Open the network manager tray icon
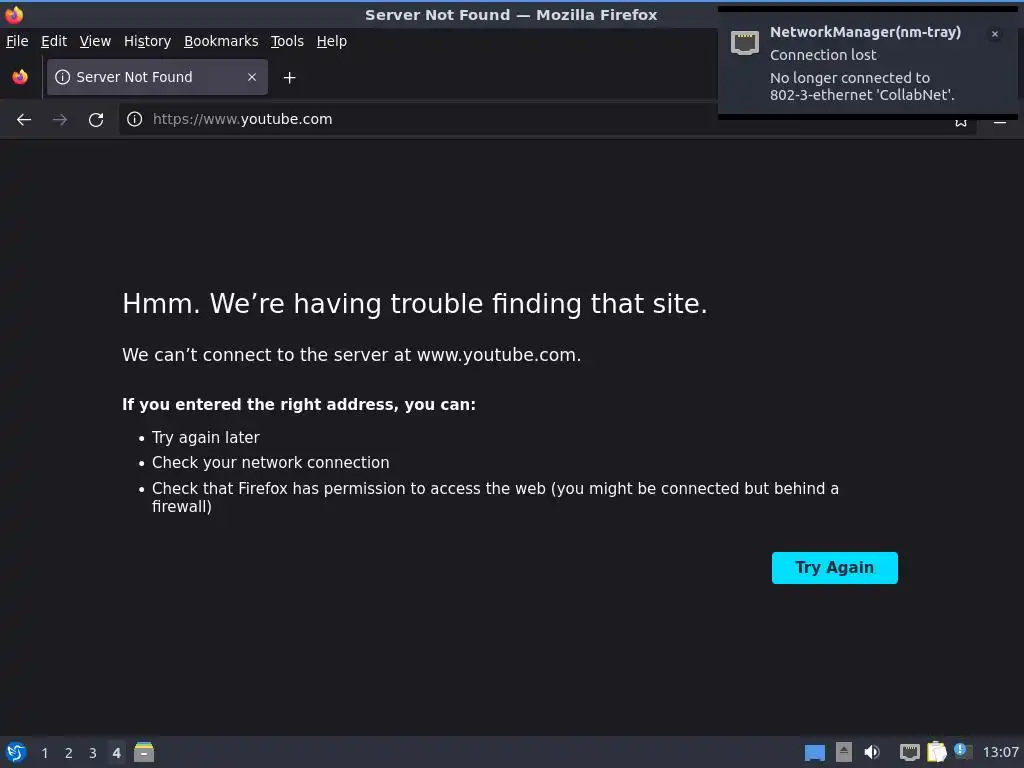 click(909, 752)
